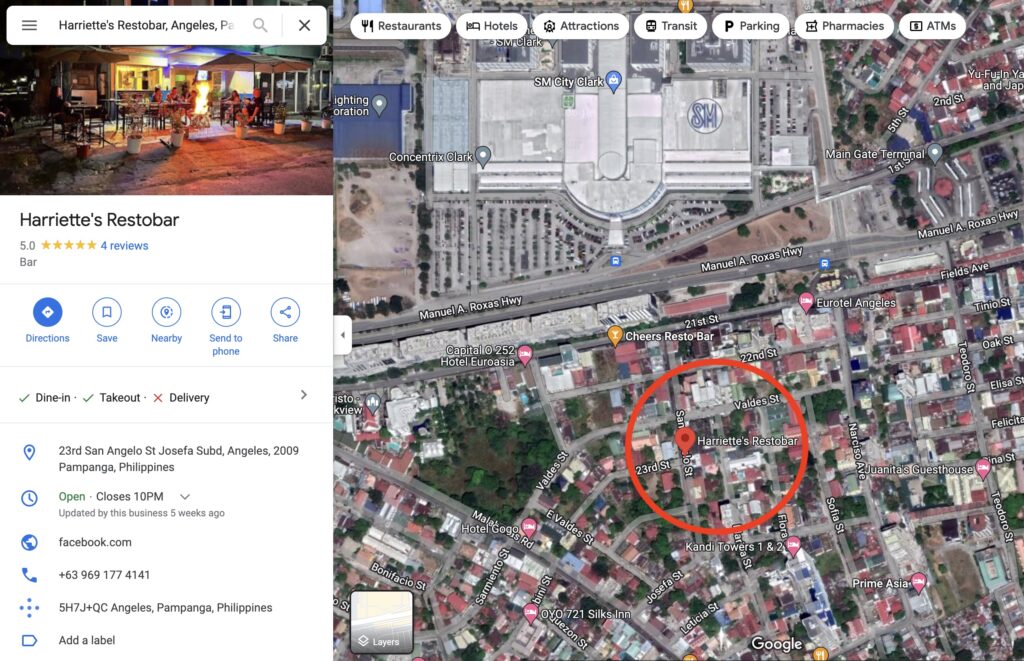This screenshot has width=1024, height=661.
Task: Select the Capital O 252 Hotel Euroasia pin
Action: pos(524,355)
